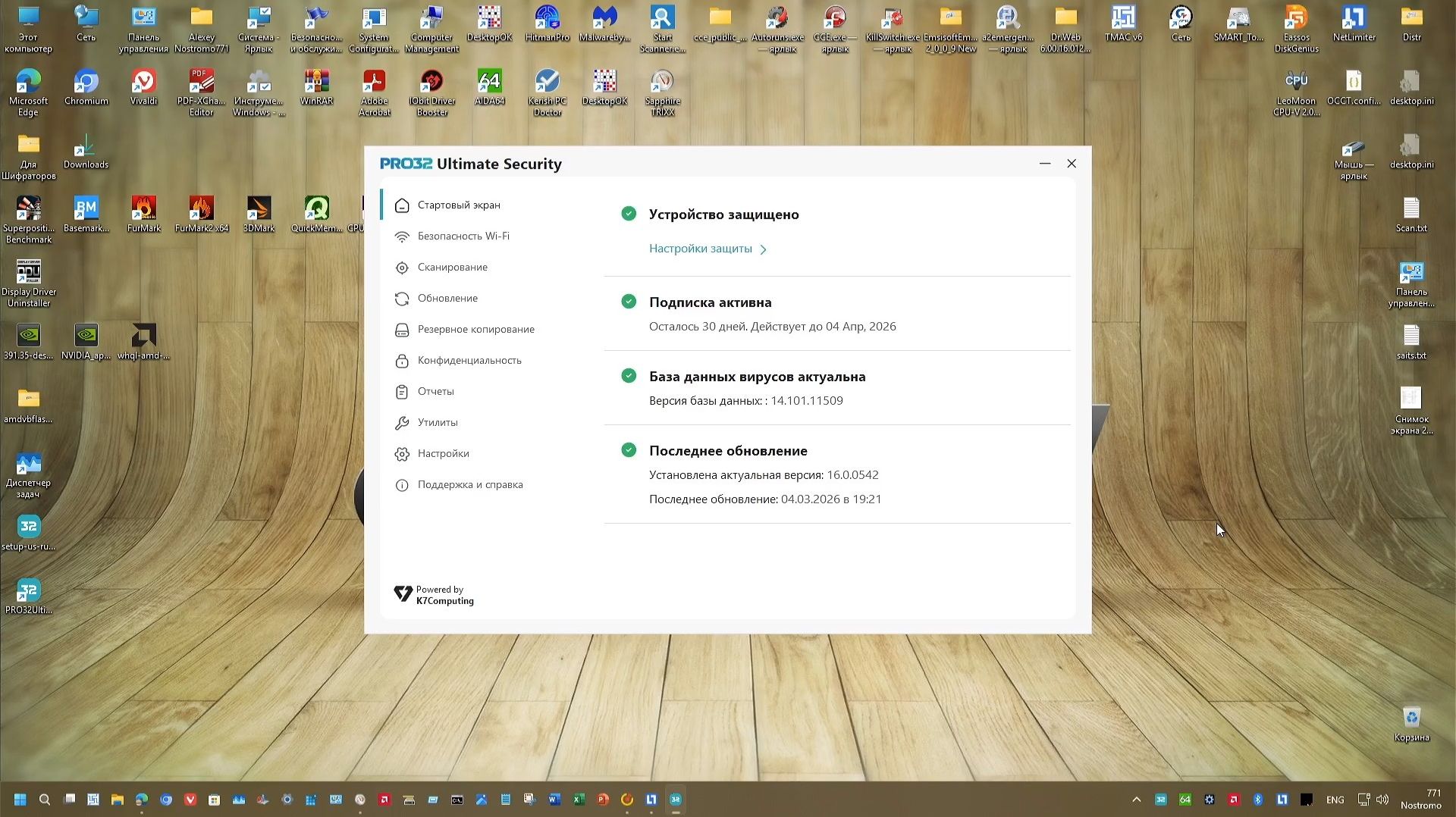Open Windows Start menu
Viewport: 1456px width, 817px height.
(20, 800)
